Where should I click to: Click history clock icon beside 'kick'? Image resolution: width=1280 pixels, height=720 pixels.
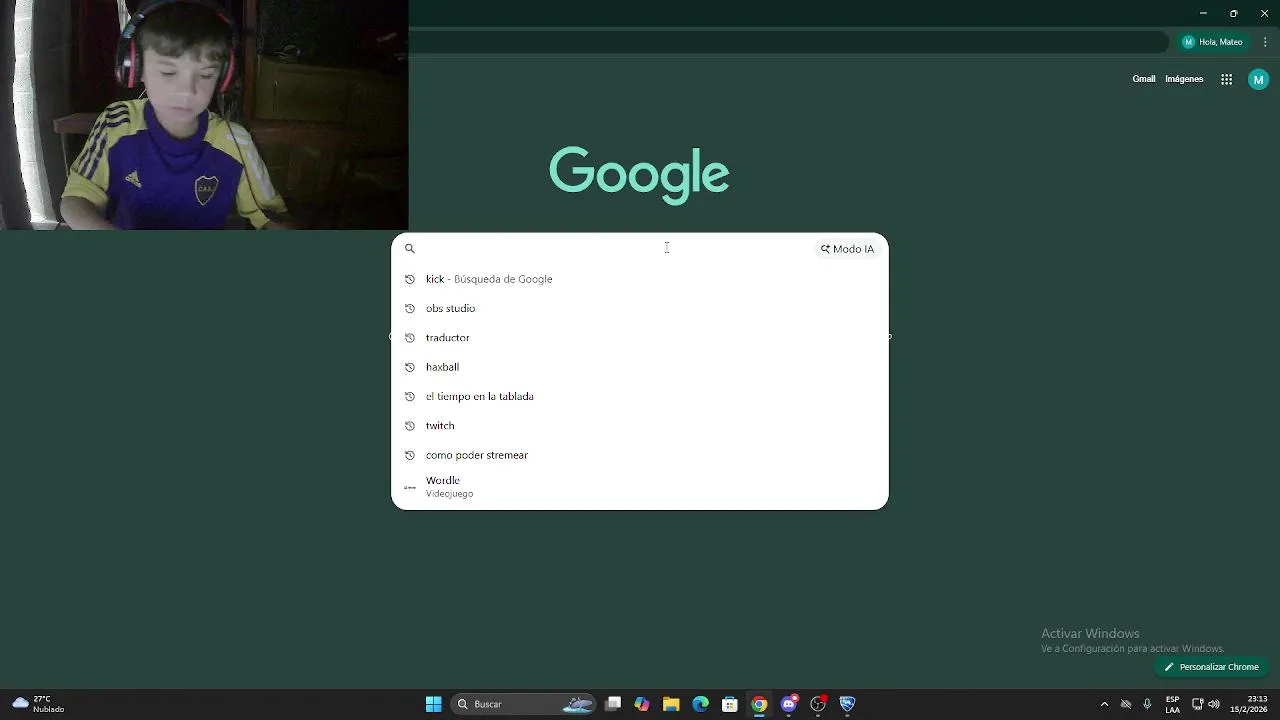click(409, 279)
